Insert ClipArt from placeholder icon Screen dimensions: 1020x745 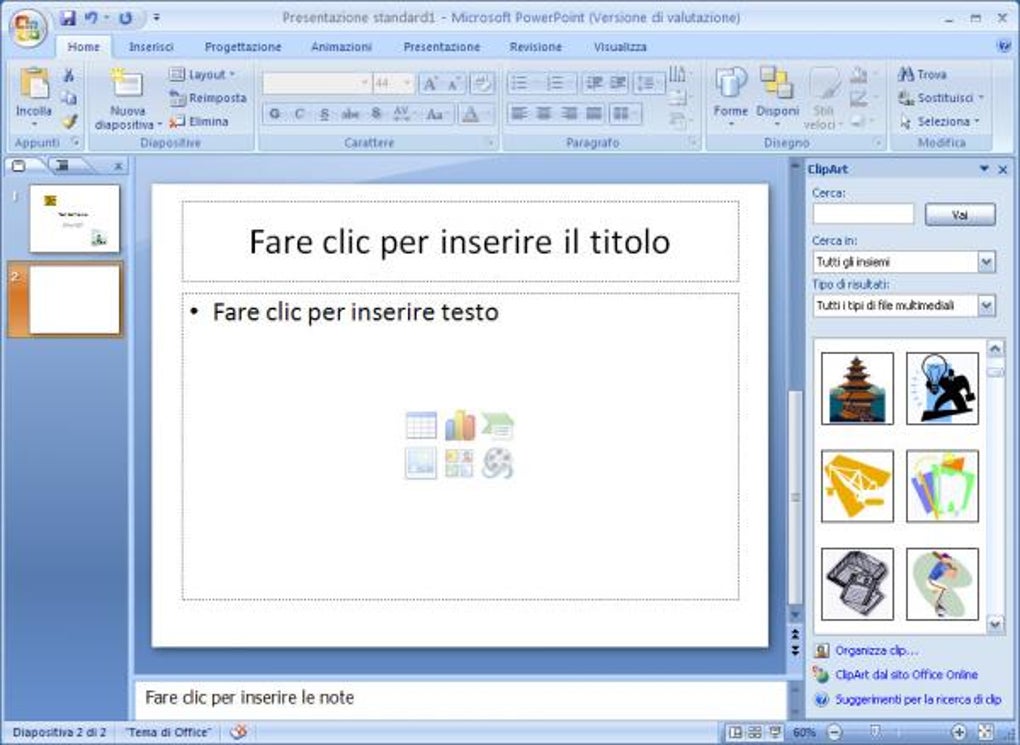[460, 463]
